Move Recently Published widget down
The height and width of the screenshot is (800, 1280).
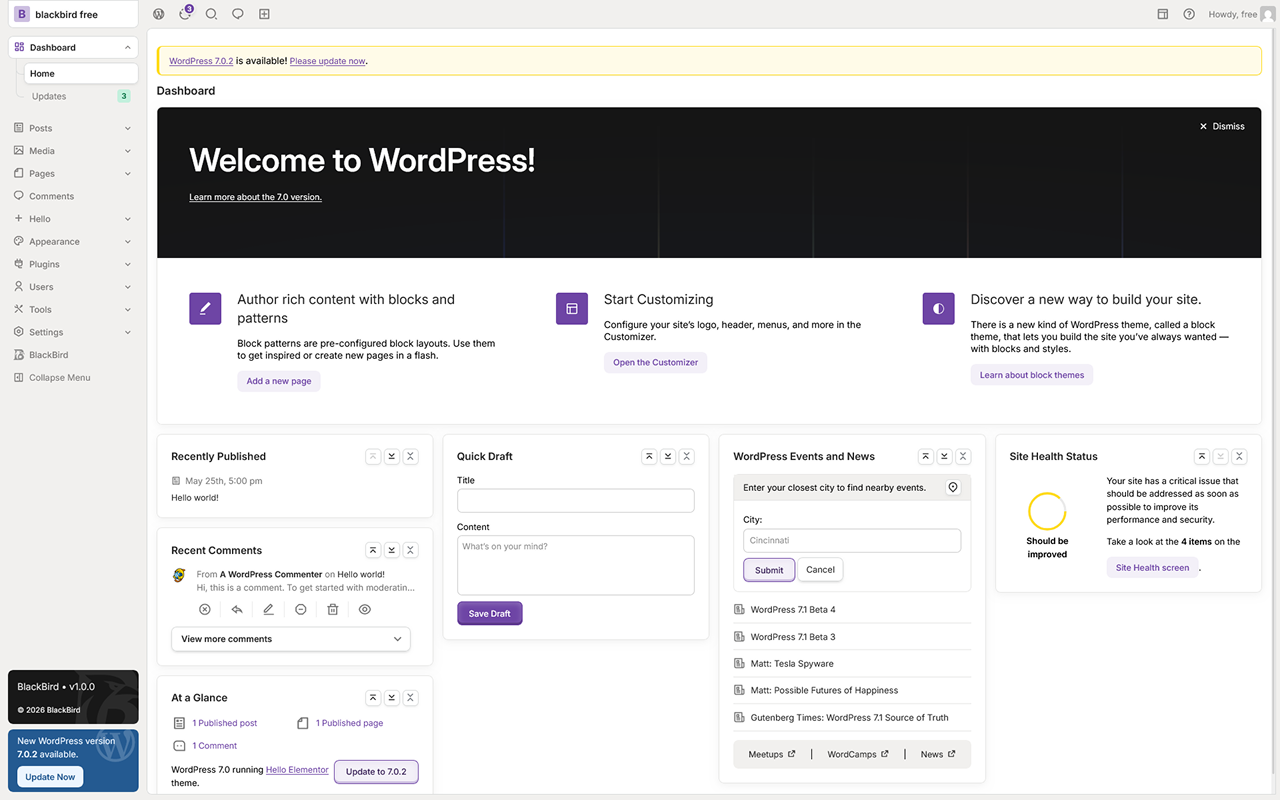tap(392, 456)
